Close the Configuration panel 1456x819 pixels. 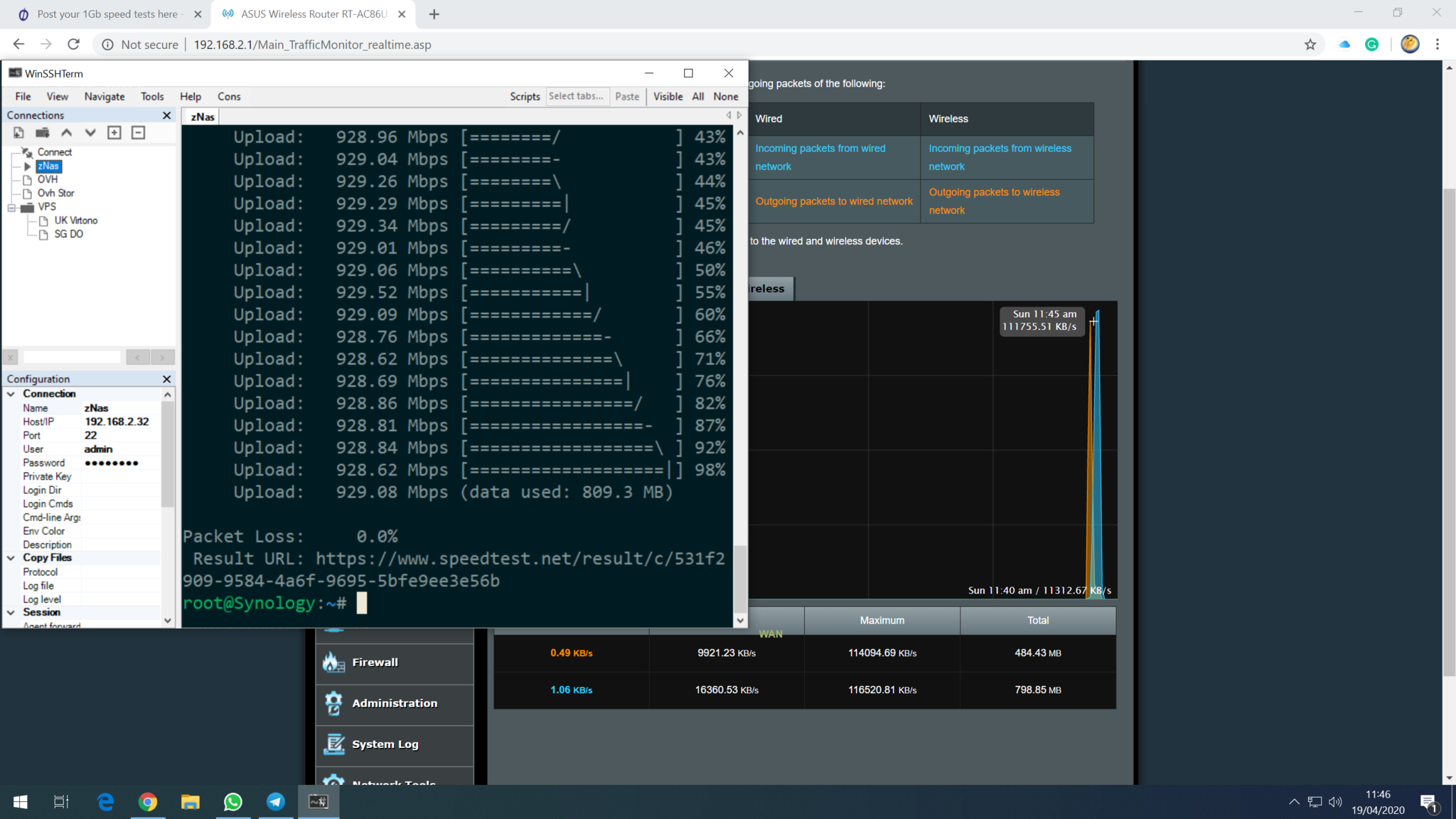(x=166, y=379)
